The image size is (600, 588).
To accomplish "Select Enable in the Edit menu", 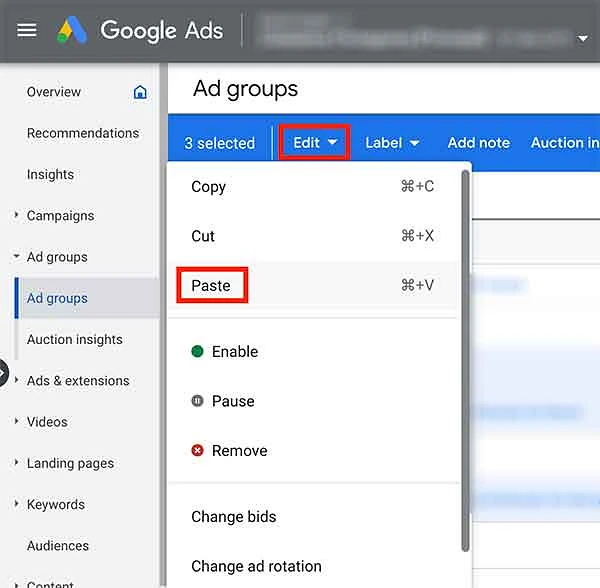I will coord(313,351).
